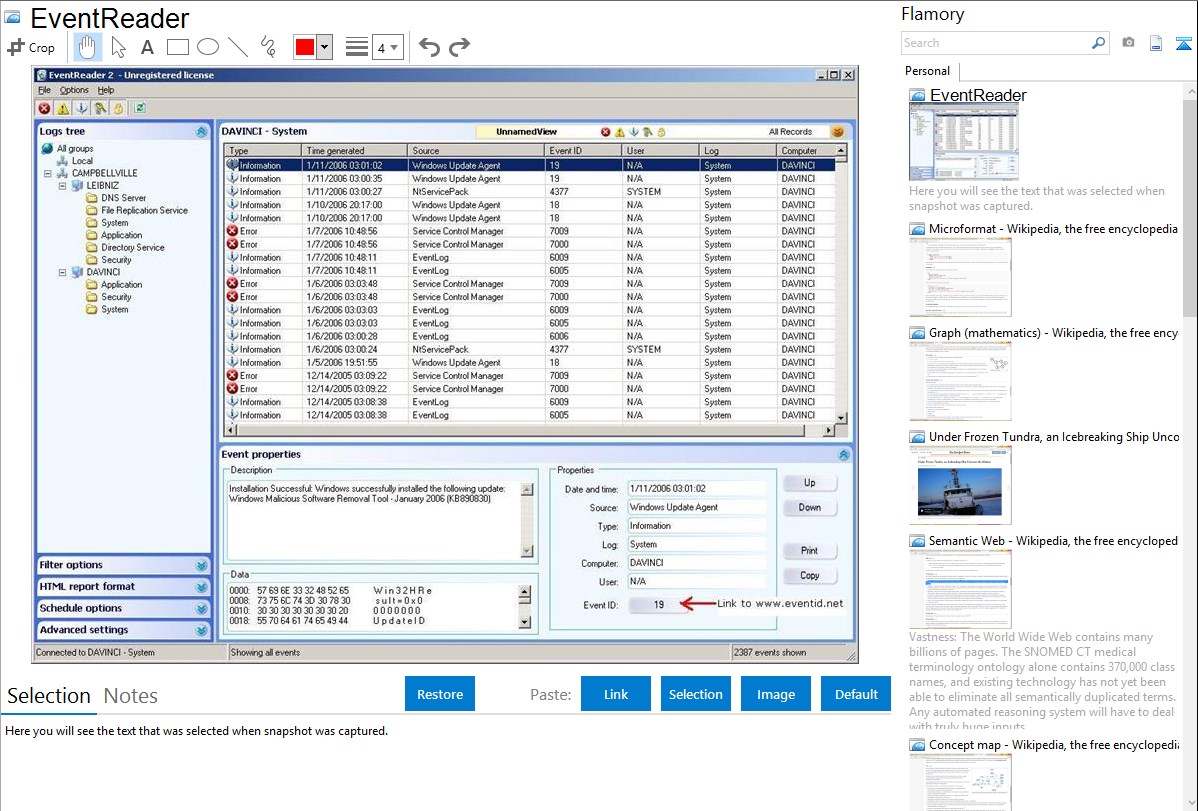Redo the last undone action
This screenshot has width=1198, height=811.
[x=459, y=47]
